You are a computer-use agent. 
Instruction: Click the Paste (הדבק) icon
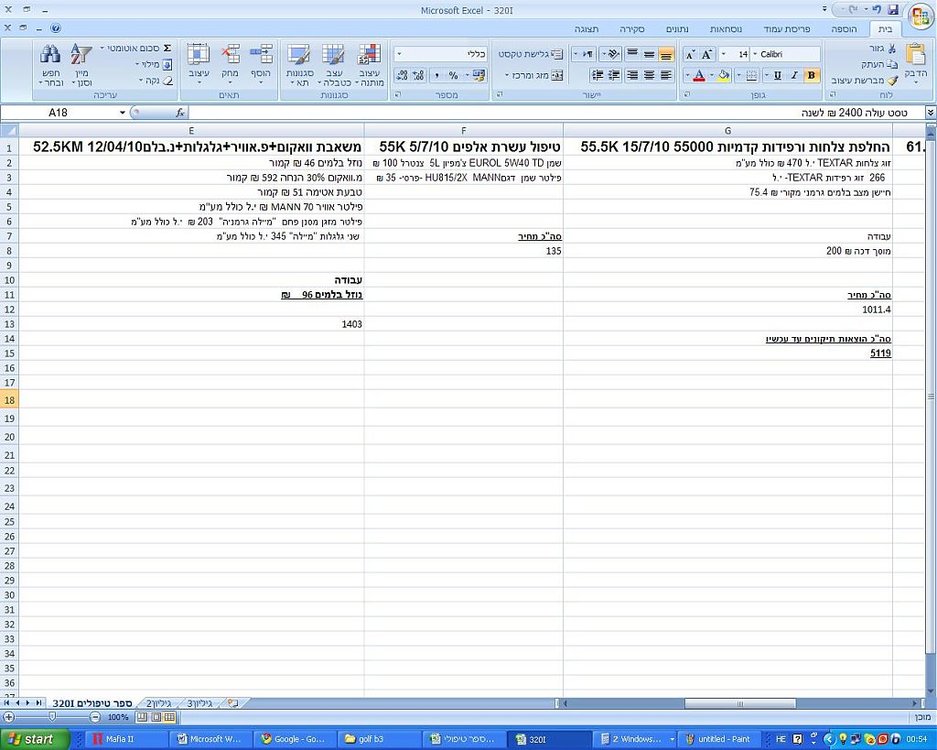click(915, 54)
